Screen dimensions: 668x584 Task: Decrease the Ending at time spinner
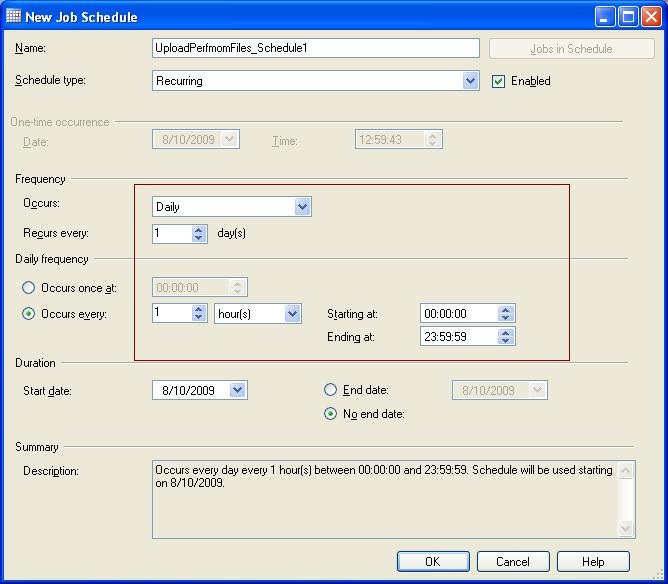[x=506, y=342]
